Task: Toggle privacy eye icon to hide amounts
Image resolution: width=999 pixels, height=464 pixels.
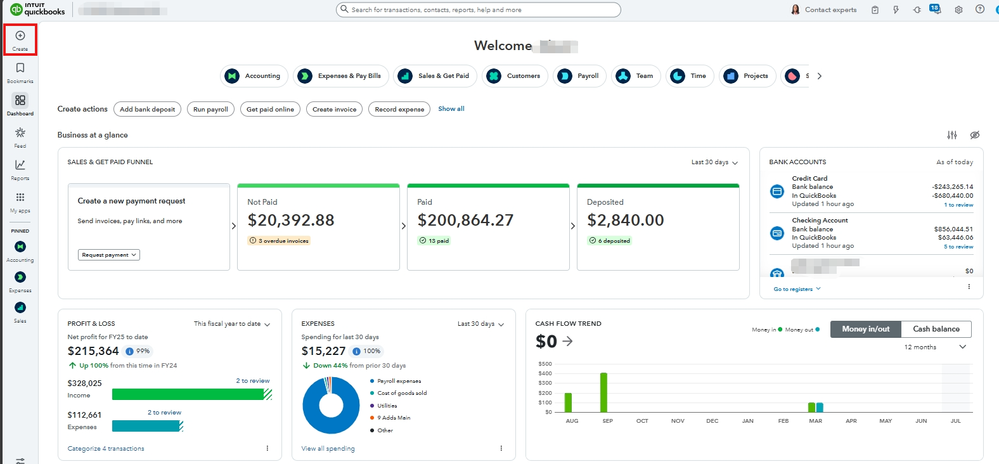Action: [x=974, y=135]
